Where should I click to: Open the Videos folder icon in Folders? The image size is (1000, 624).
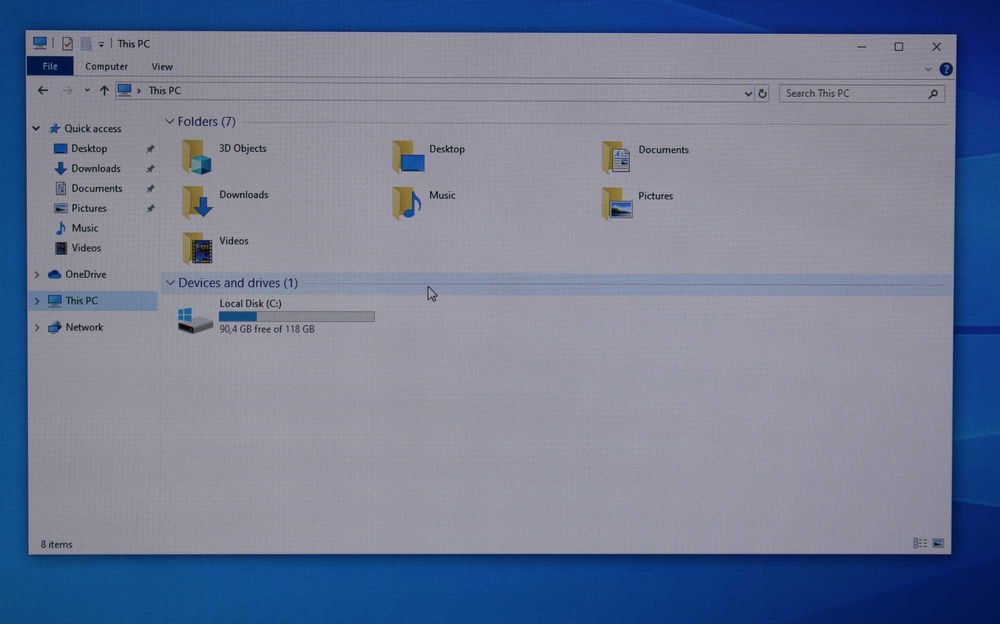point(196,248)
